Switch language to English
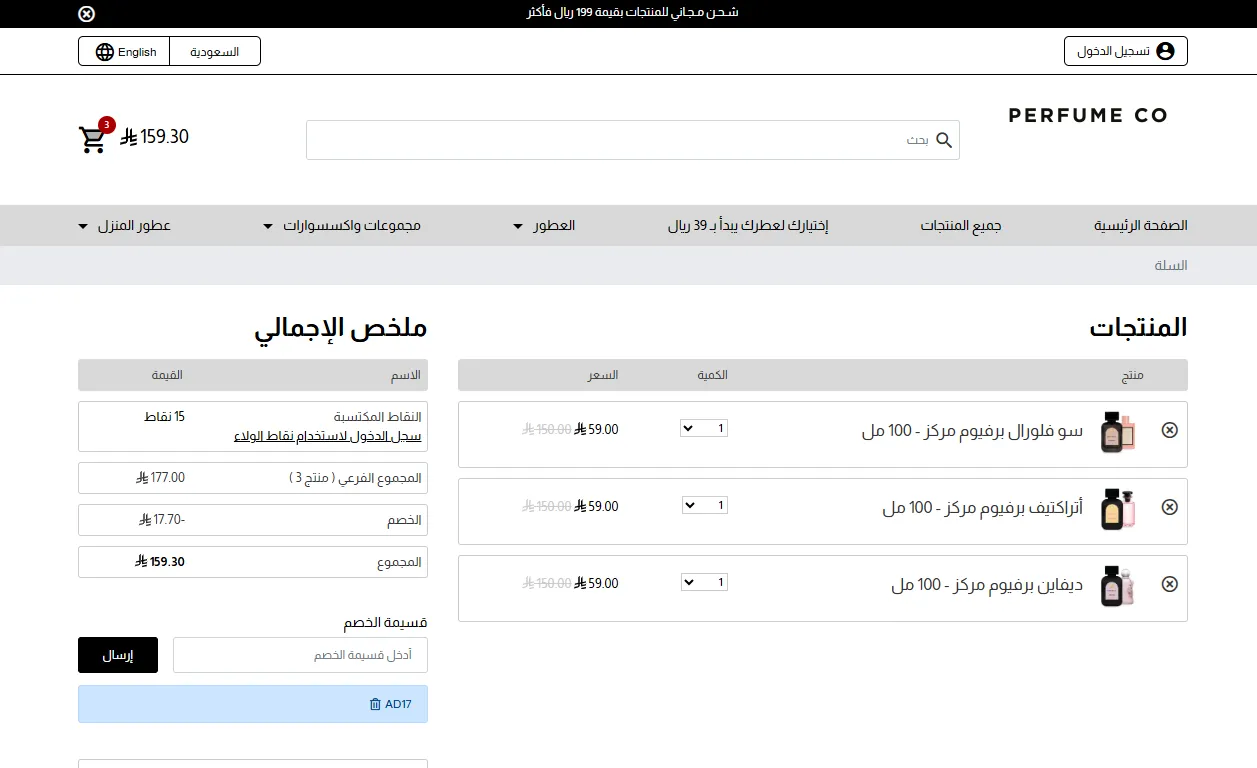Image resolution: width=1257 pixels, height=768 pixels. 125,52
